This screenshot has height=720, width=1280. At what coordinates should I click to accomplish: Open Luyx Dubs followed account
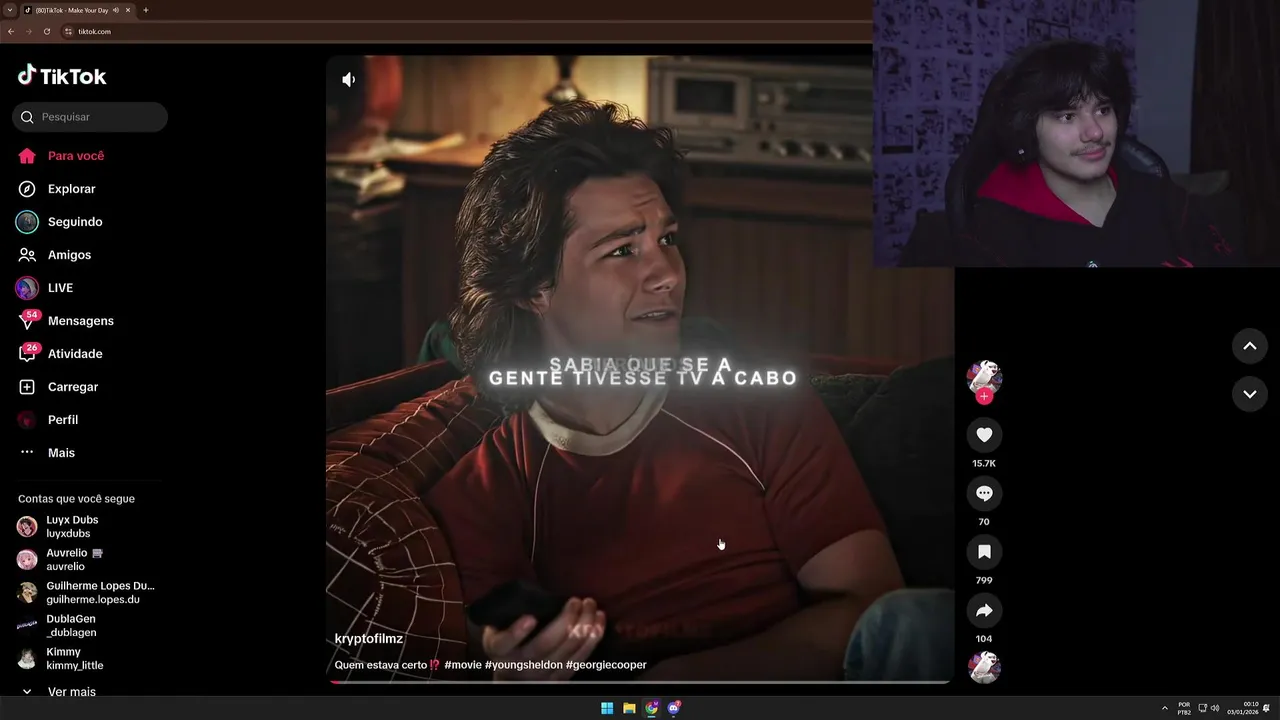click(x=86, y=527)
